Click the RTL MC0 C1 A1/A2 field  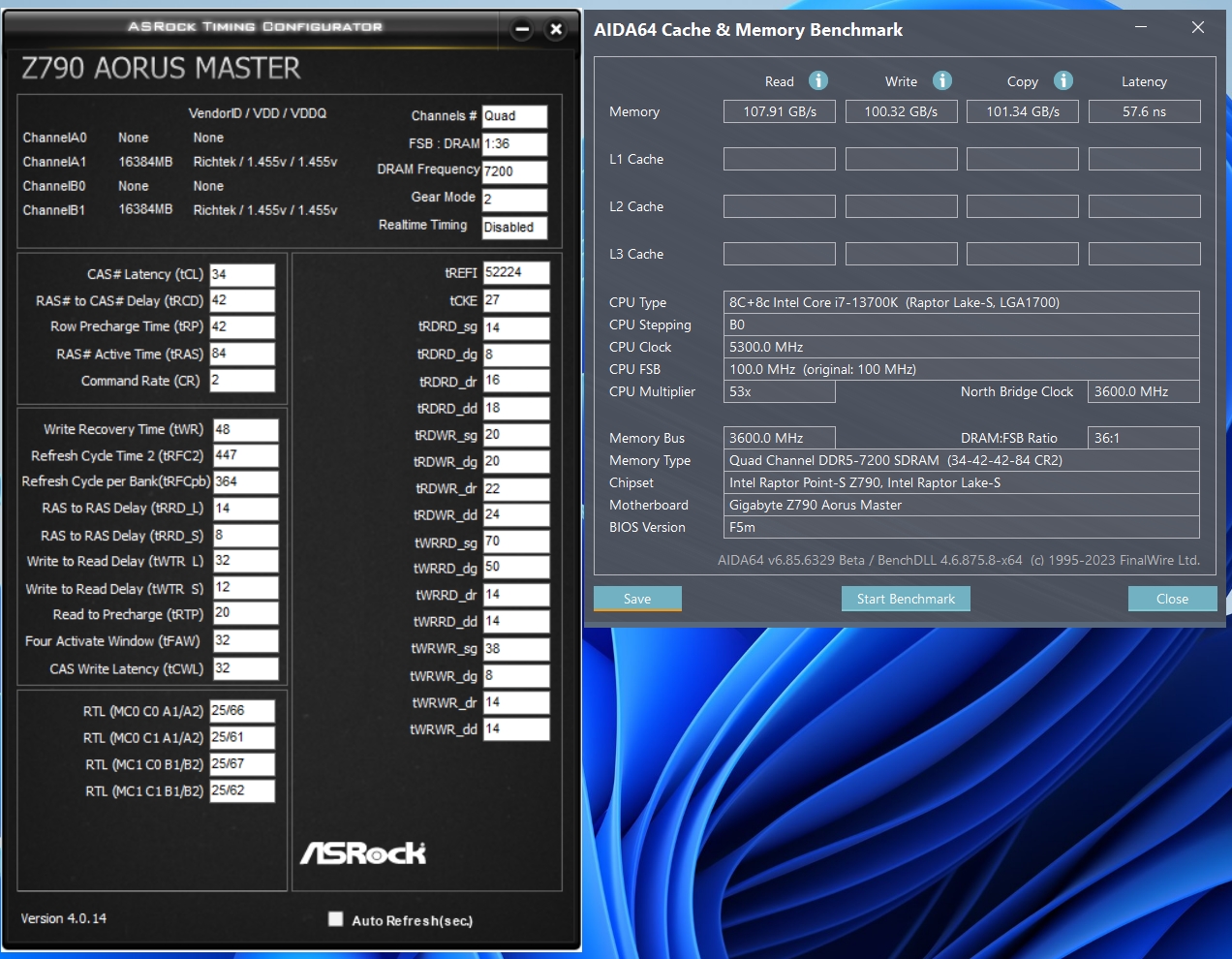tap(242, 738)
